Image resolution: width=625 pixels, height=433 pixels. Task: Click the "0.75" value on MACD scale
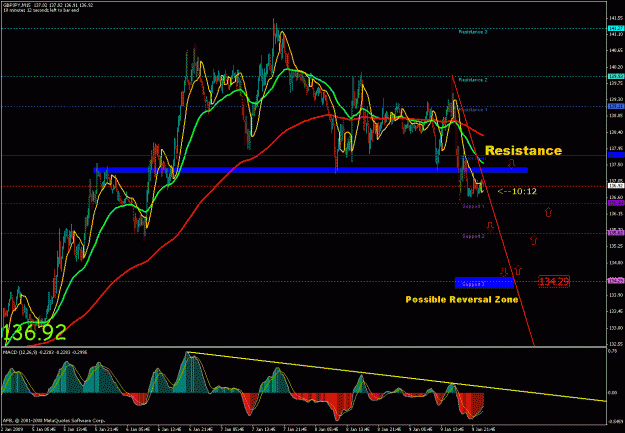coord(612,351)
